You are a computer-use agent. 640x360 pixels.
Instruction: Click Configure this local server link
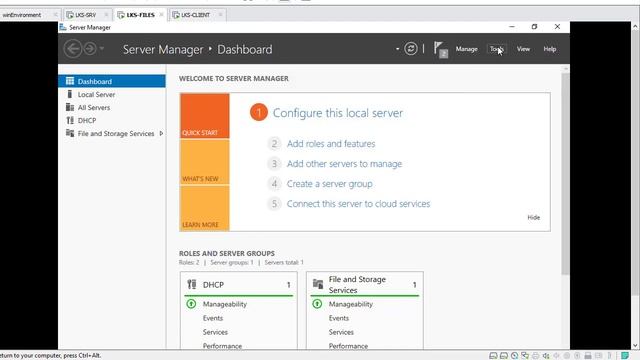pyautogui.click(x=338, y=113)
